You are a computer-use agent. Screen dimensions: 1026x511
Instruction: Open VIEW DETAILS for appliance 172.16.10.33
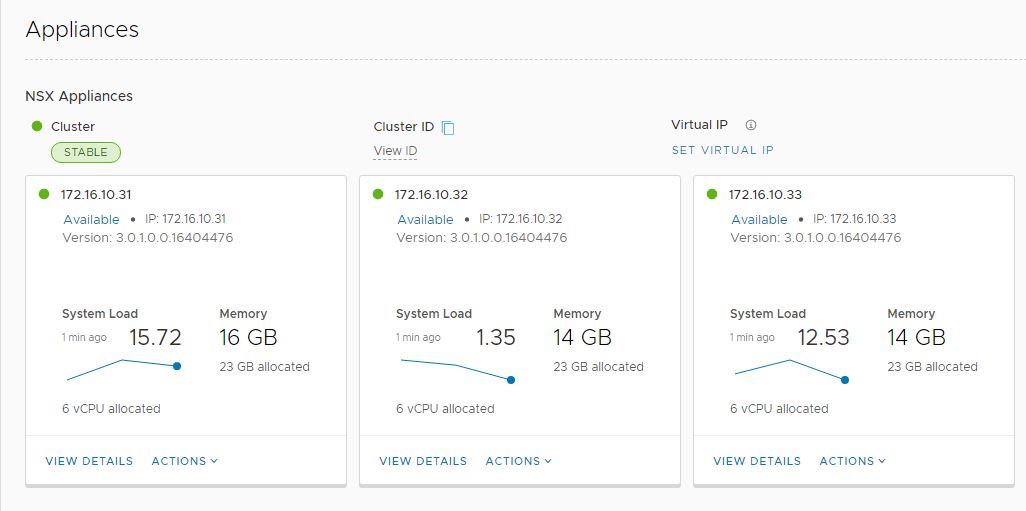pos(757,461)
